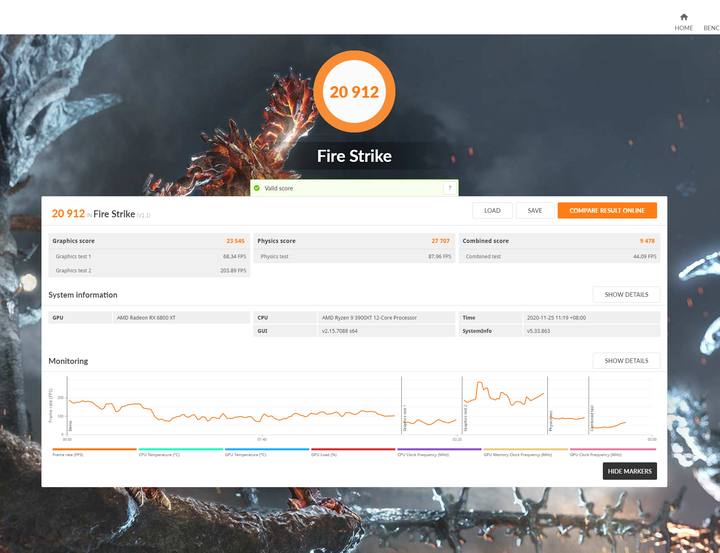Select the Physics score value 27 707
Screen dimensions: 720x553
click(x=440, y=241)
